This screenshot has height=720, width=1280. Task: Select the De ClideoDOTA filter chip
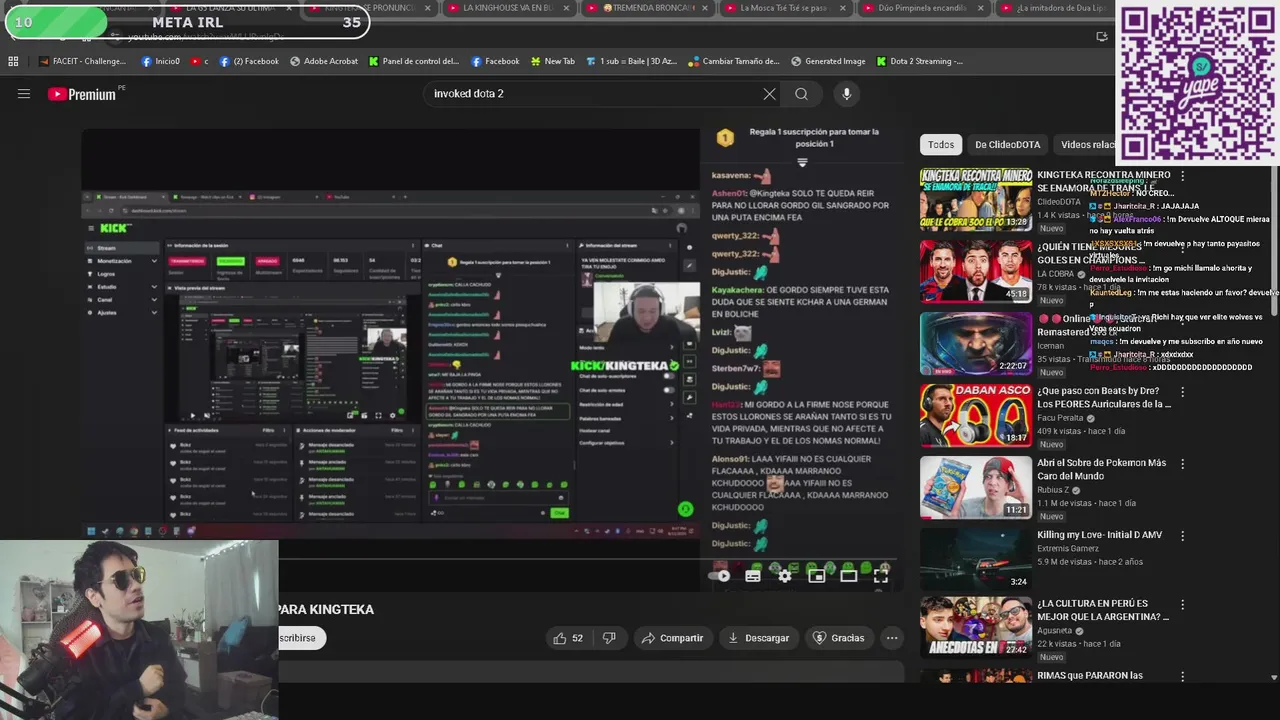coord(1007,145)
